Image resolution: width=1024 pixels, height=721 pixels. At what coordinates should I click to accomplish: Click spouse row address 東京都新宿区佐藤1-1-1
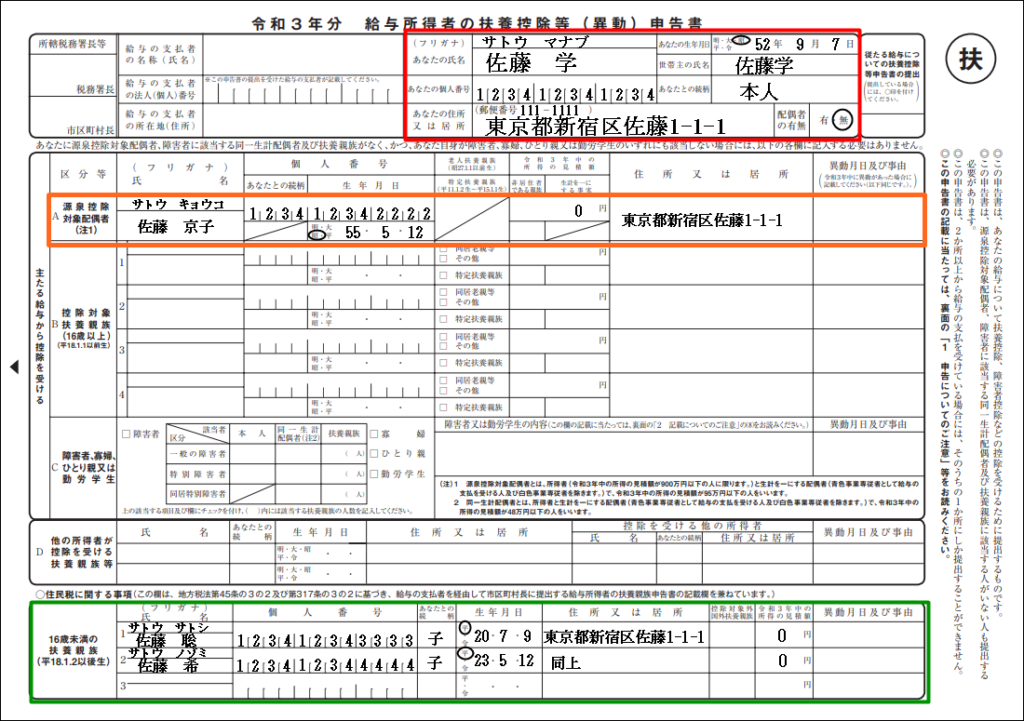pyautogui.click(x=702, y=220)
